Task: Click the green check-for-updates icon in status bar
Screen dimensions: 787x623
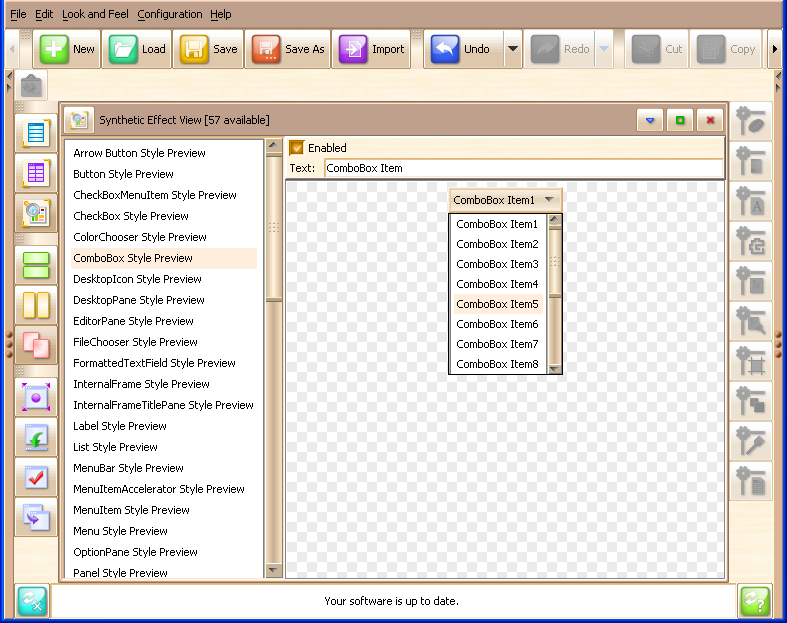Action: point(755,601)
